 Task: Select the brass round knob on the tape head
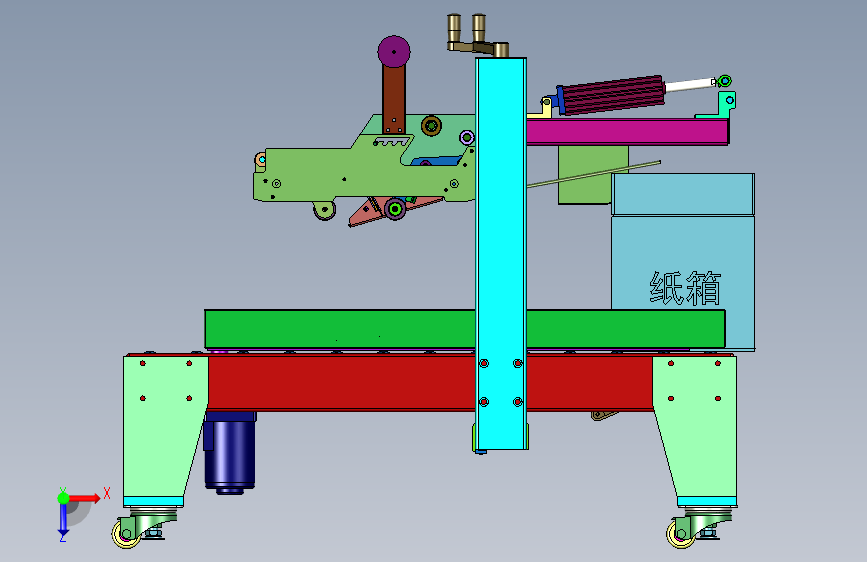[431, 126]
